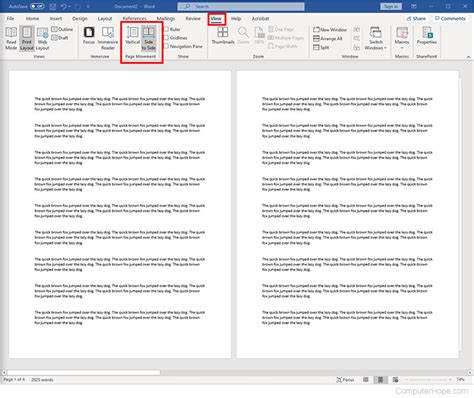Choose One Page zoom option
The image size is (474, 398).
point(281,29)
